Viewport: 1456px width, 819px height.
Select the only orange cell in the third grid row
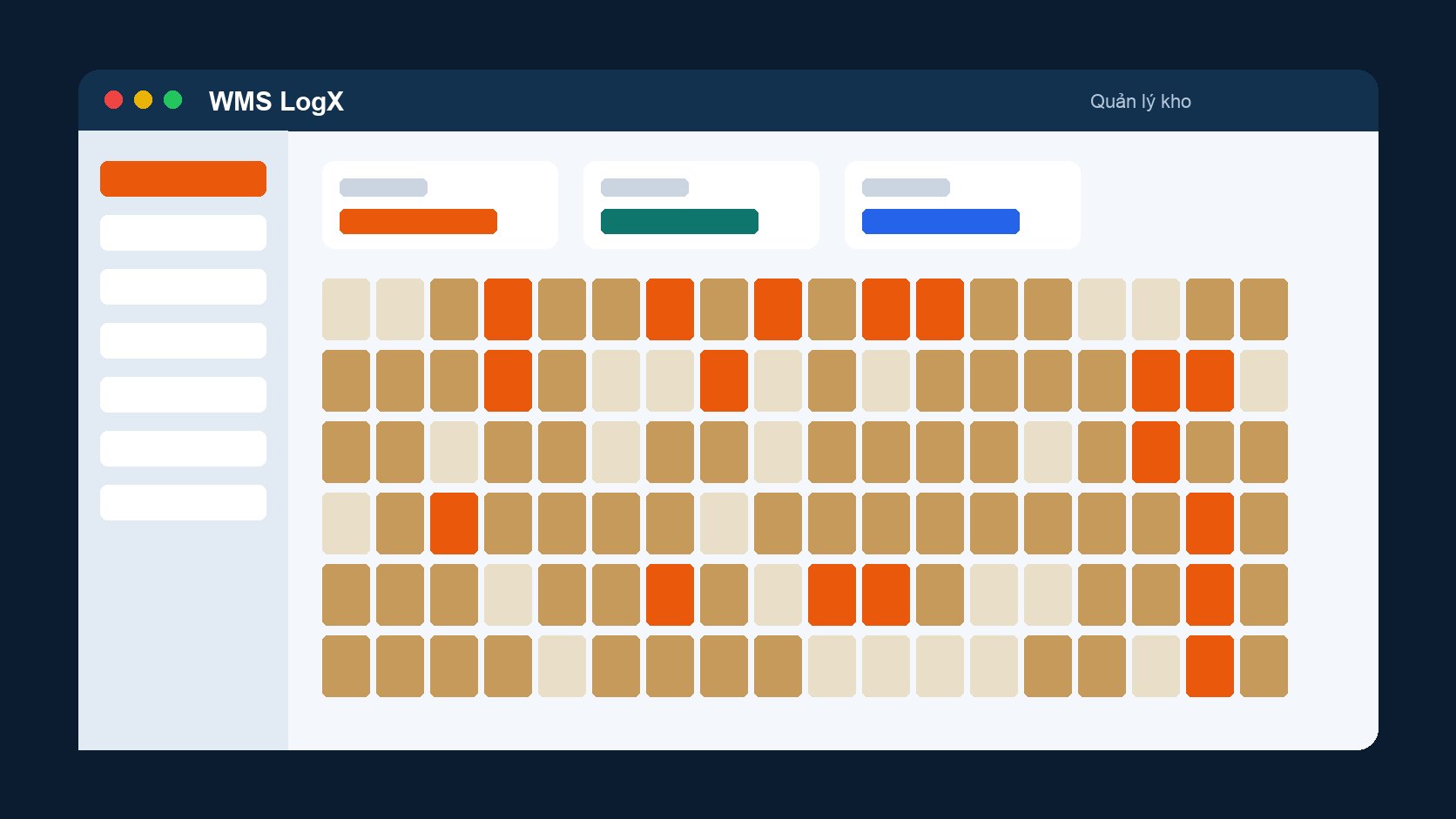coord(1156,452)
